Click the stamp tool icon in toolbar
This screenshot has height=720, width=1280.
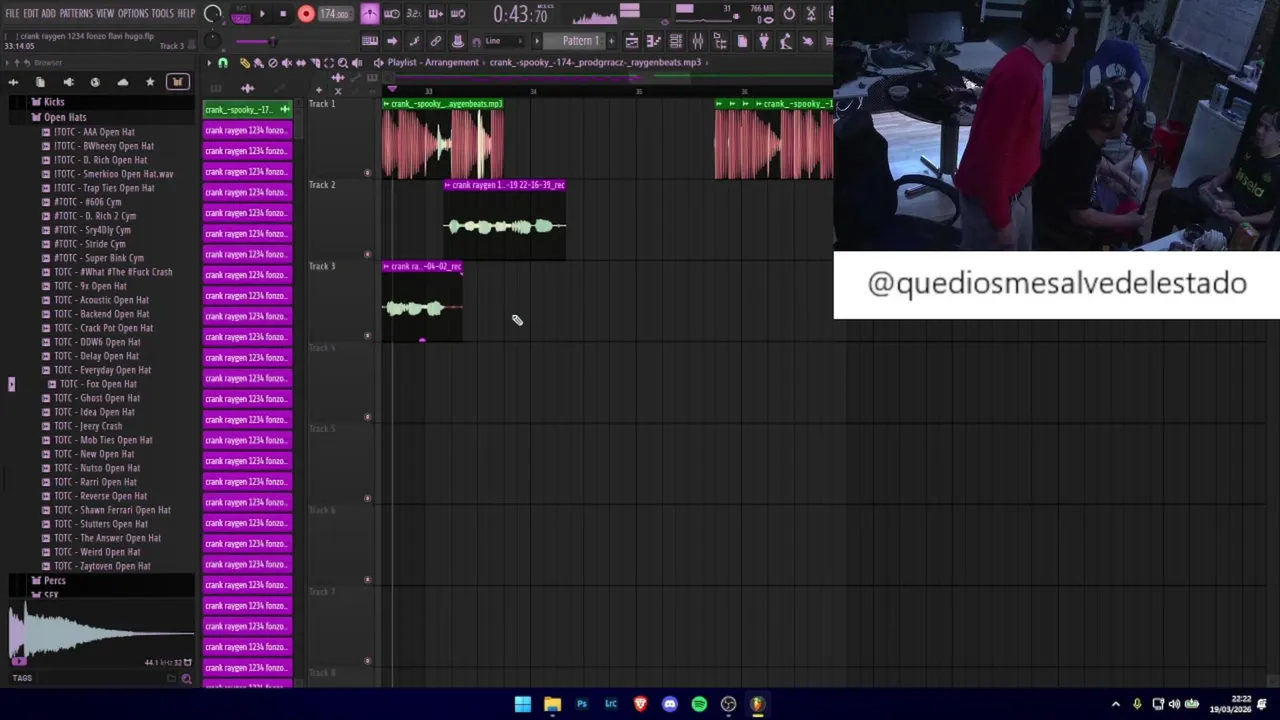click(x=458, y=41)
